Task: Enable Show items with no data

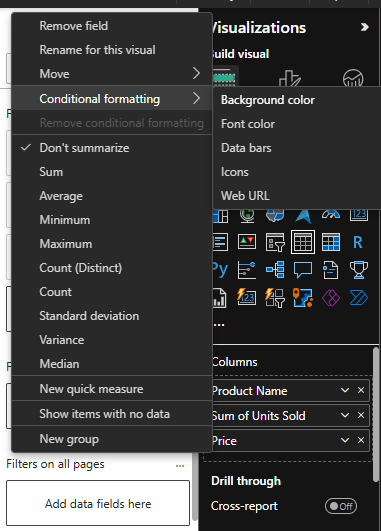Action: (112, 414)
